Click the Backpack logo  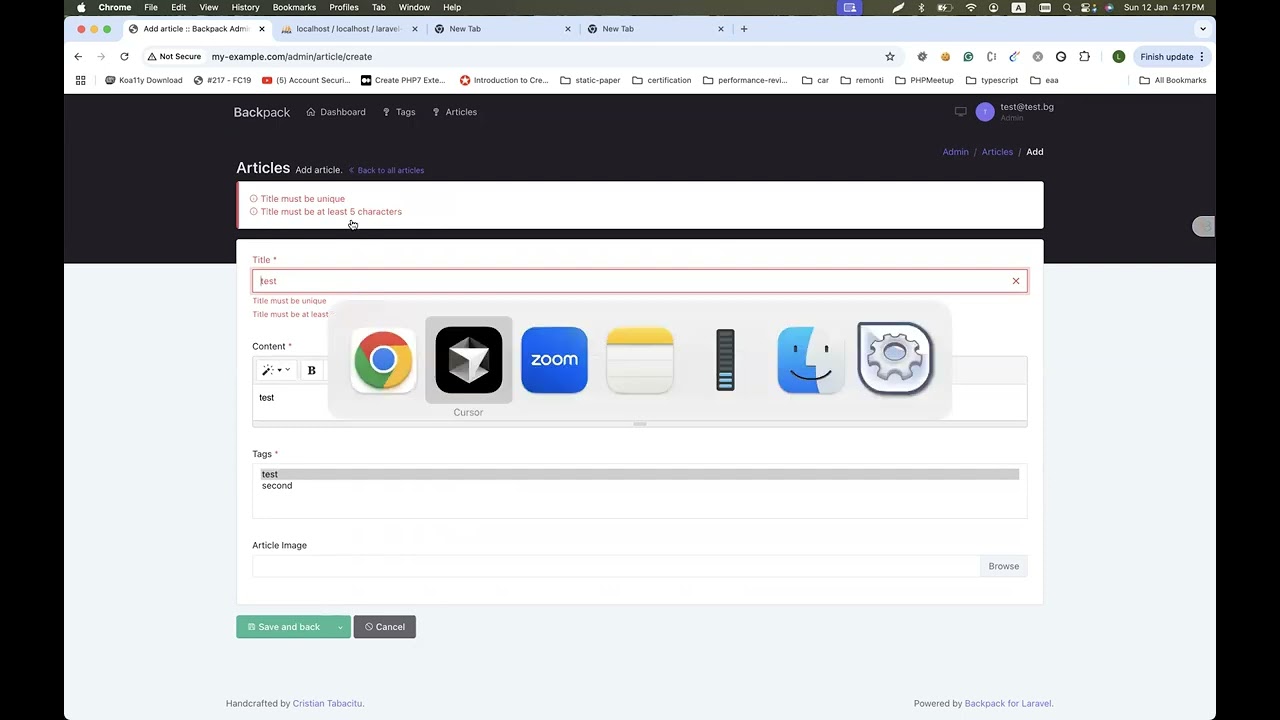click(x=262, y=112)
